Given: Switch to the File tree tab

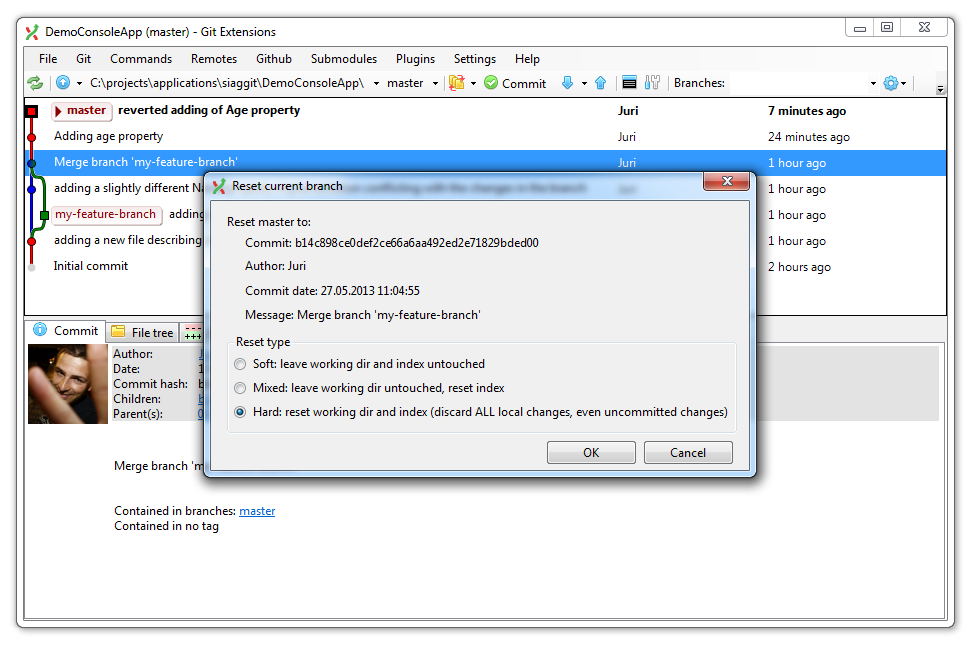Looking at the screenshot, I should [143, 332].
